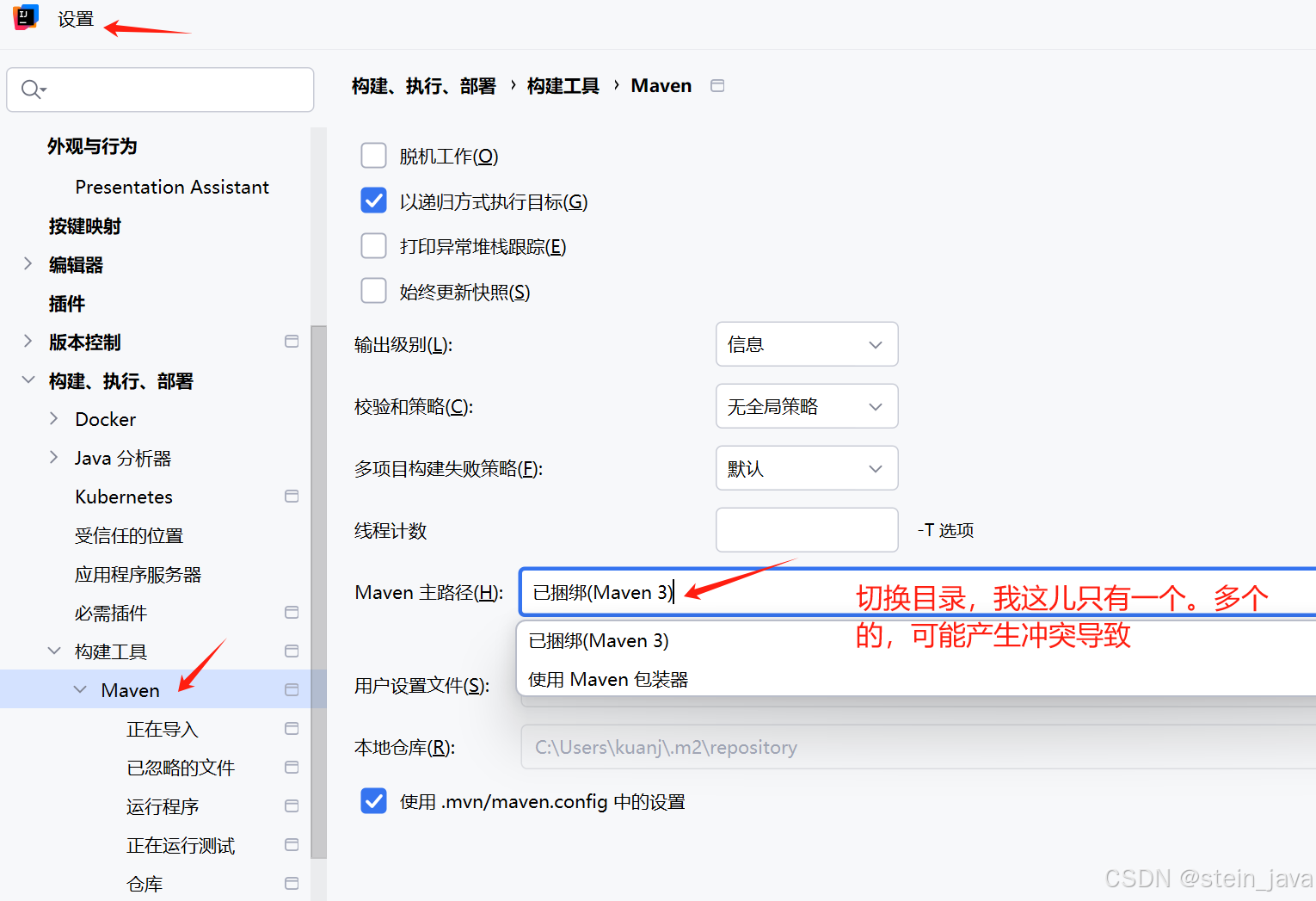Open Presentation Assistant settings

tap(172, 187)
